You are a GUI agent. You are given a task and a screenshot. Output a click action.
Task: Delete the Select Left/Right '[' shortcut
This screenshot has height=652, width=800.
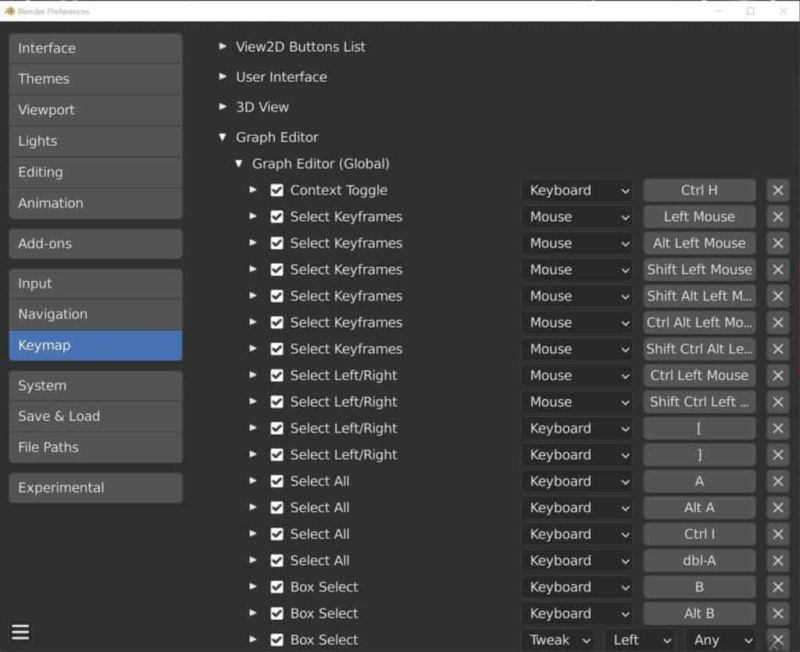[777, 428]
